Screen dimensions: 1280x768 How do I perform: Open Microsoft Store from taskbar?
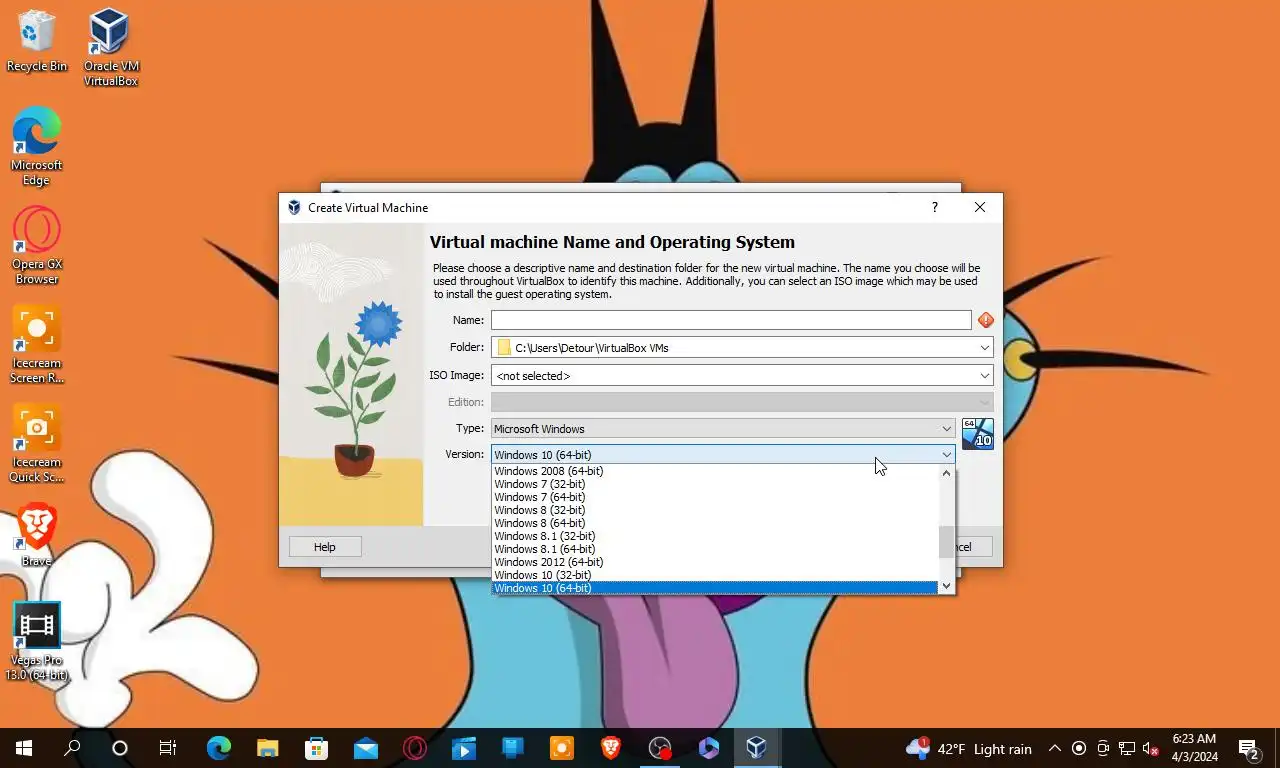click(x=317, y=748)
